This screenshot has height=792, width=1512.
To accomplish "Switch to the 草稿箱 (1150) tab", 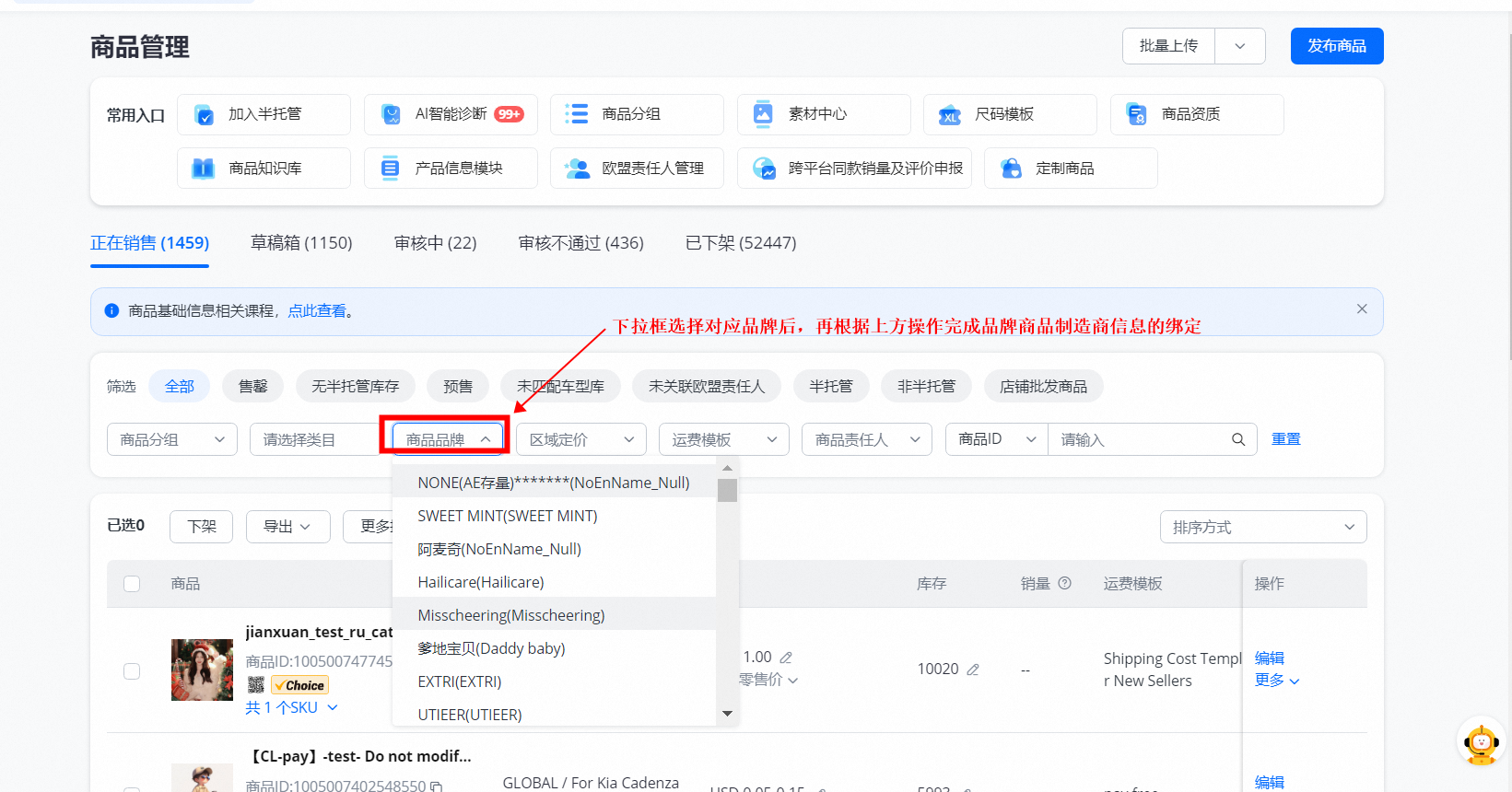I will pos(301,243).
